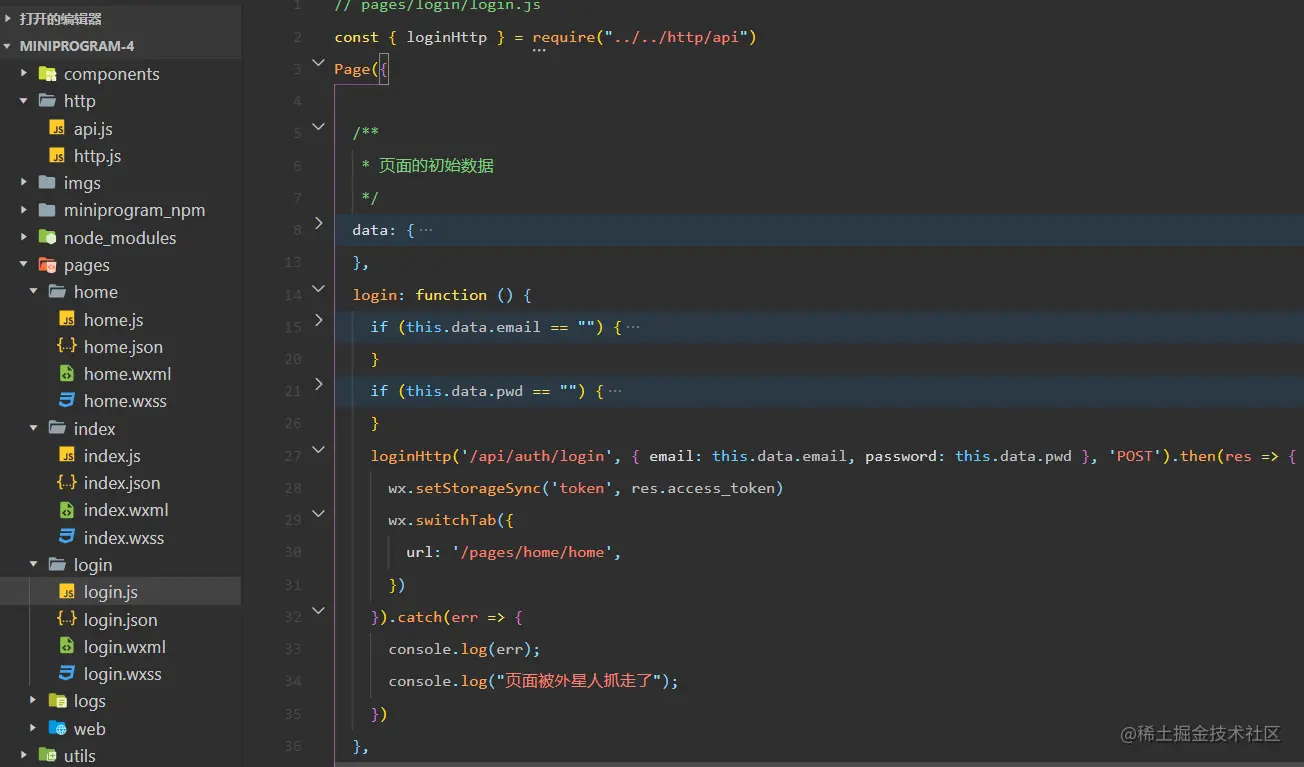Screen dimensions: 1304x767
Task: Select the JS icon of index.js
Action: pos(67,455)
